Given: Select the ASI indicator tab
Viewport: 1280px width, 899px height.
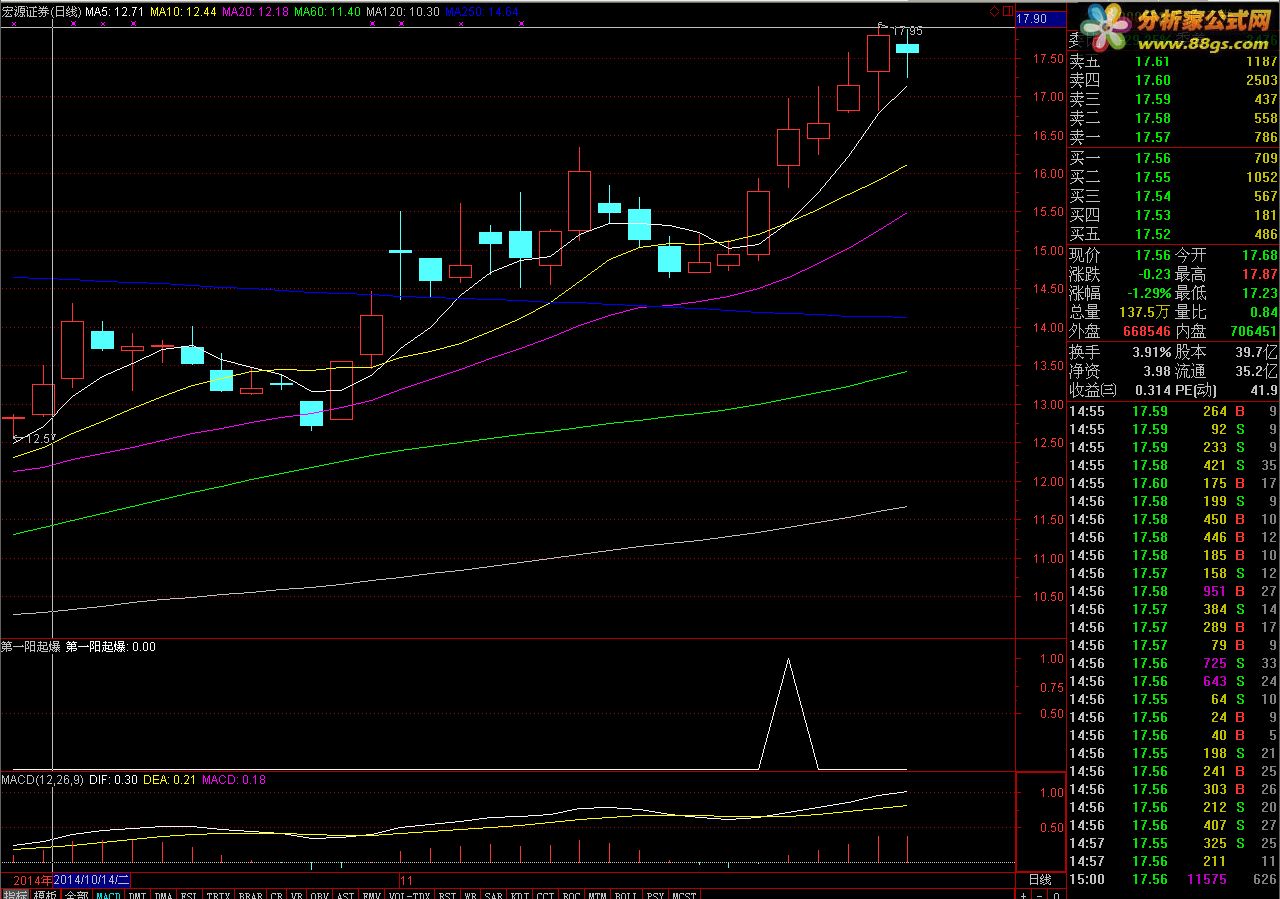Looking at the screenshot, I should coord(345,894).
